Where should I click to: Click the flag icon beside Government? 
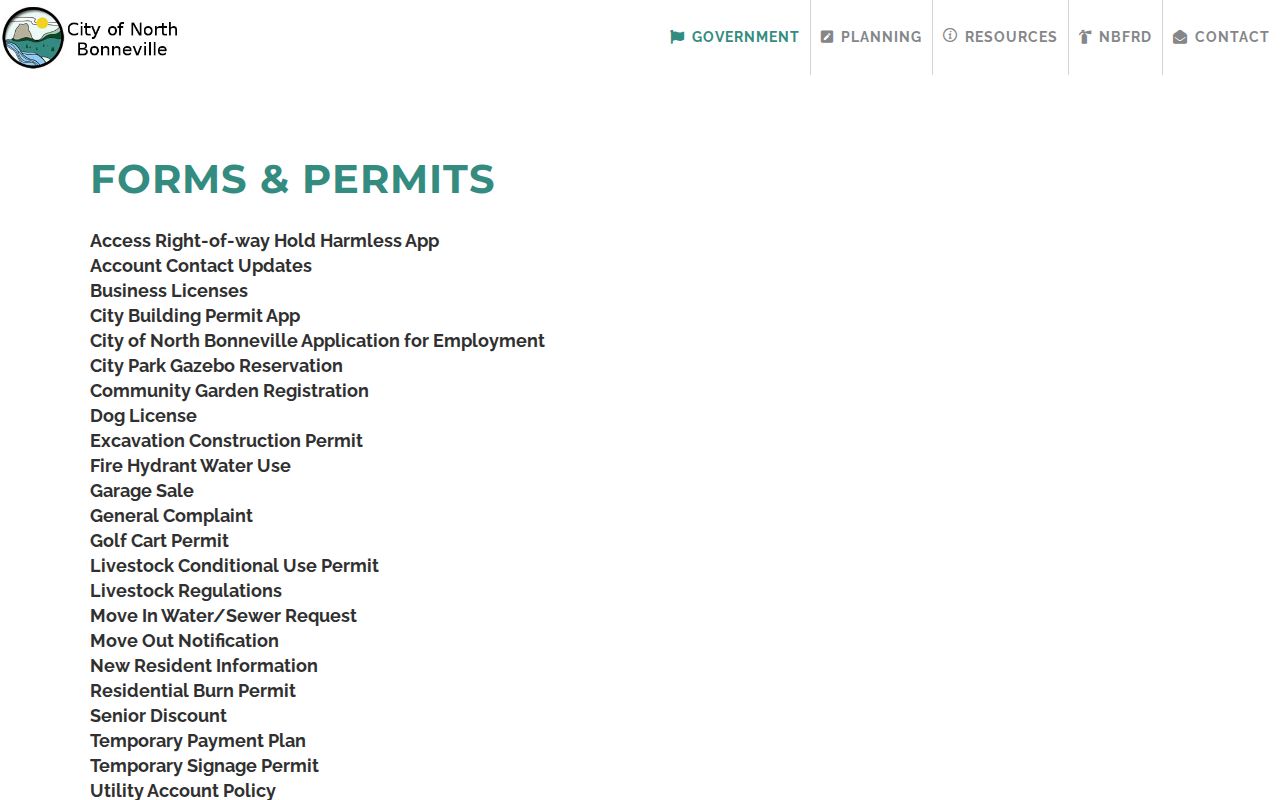coord(677,37)
